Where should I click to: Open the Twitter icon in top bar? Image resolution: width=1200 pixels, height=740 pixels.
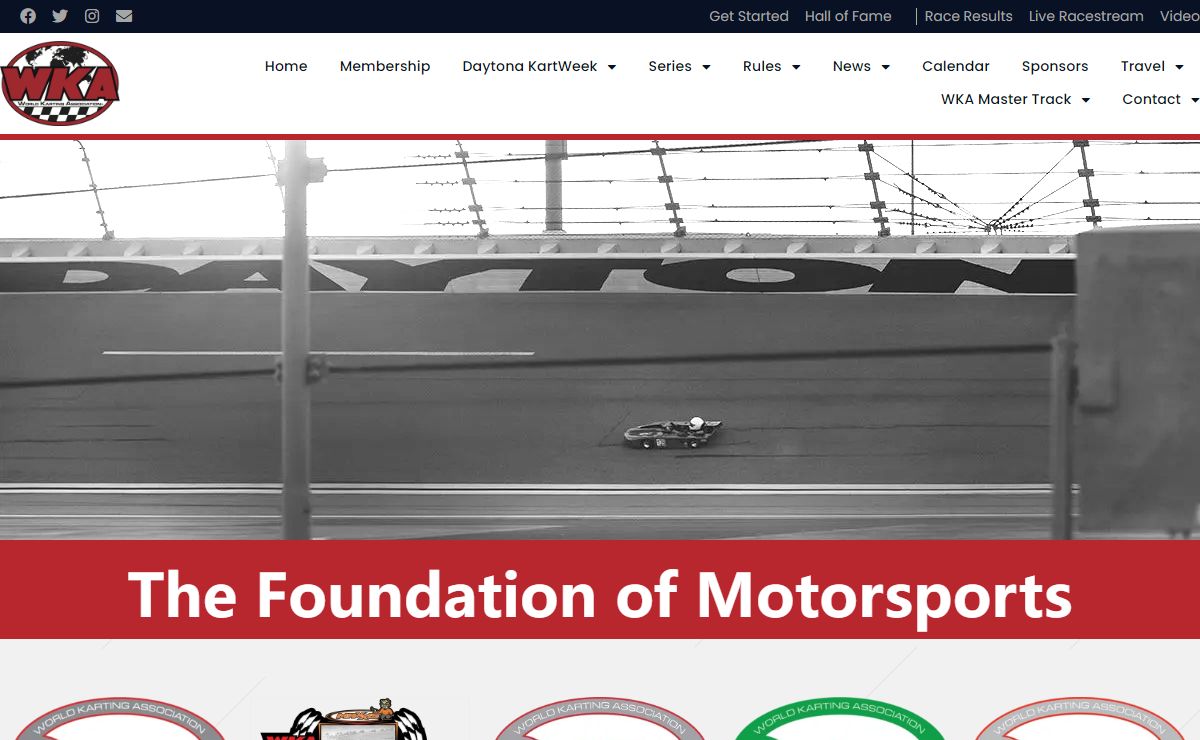tap(60, 16)
